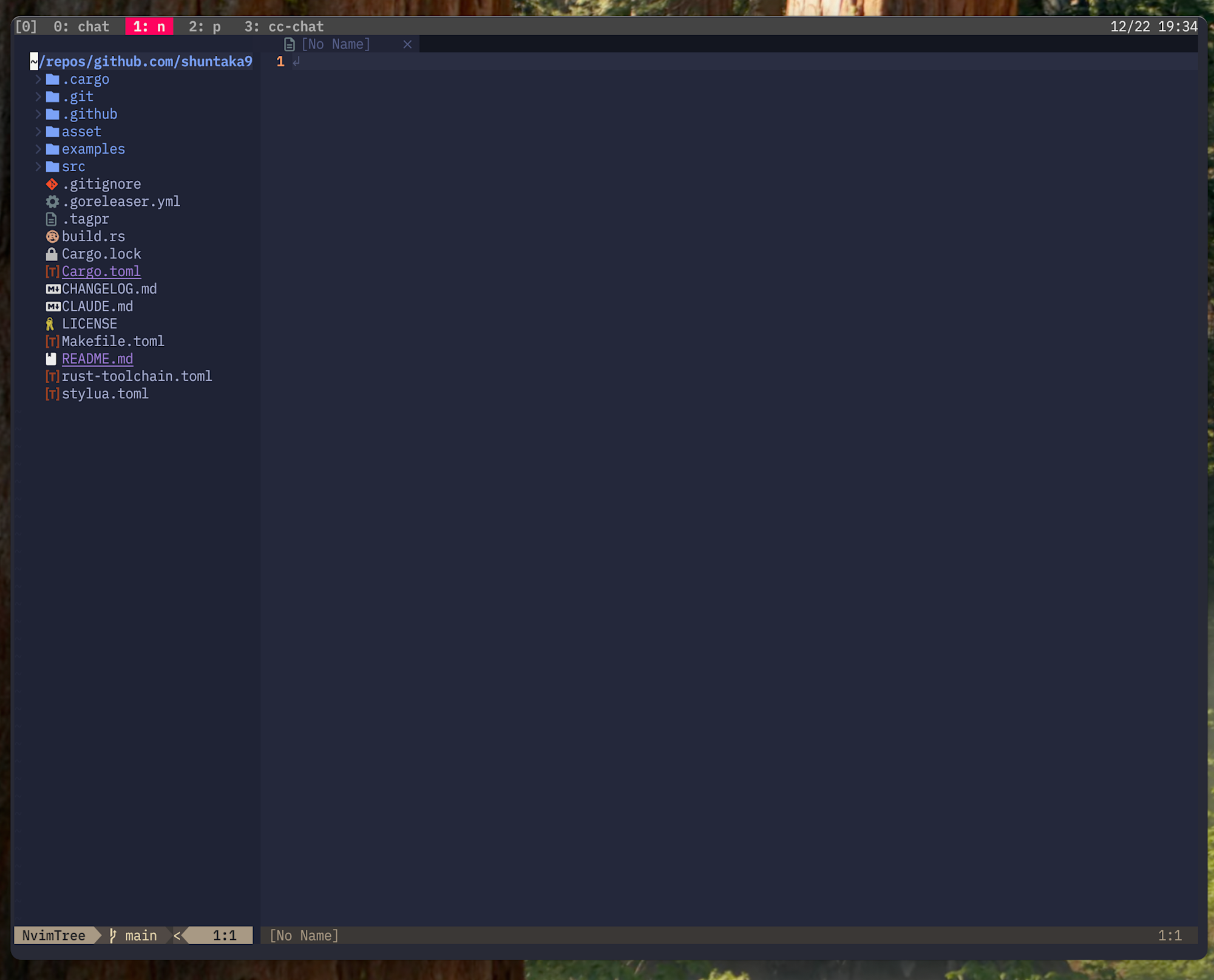
Task: Expand the examples folder chevron
Action: [38, 149]
